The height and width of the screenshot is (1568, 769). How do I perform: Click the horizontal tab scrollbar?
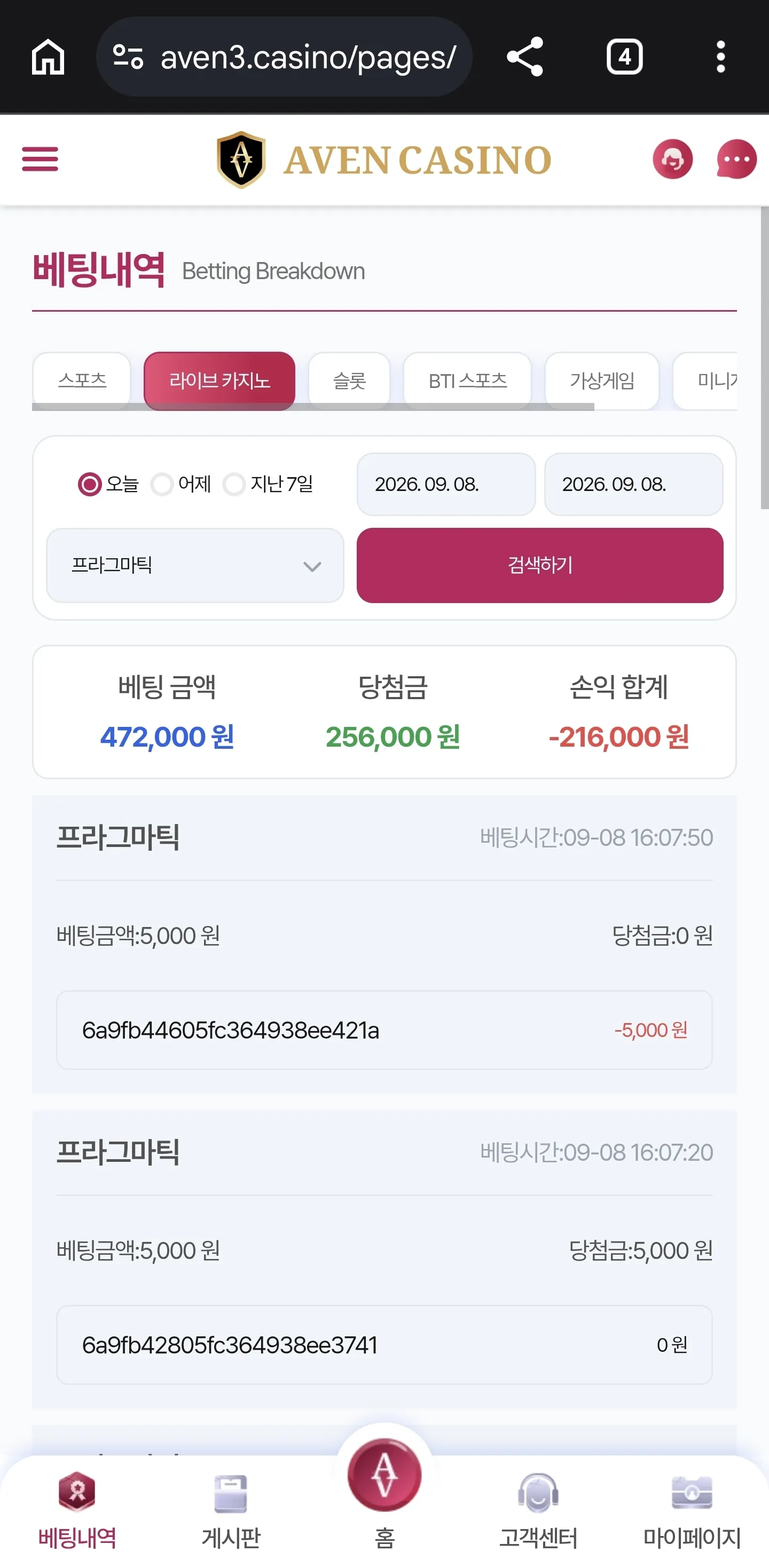[x=313, y=407]
